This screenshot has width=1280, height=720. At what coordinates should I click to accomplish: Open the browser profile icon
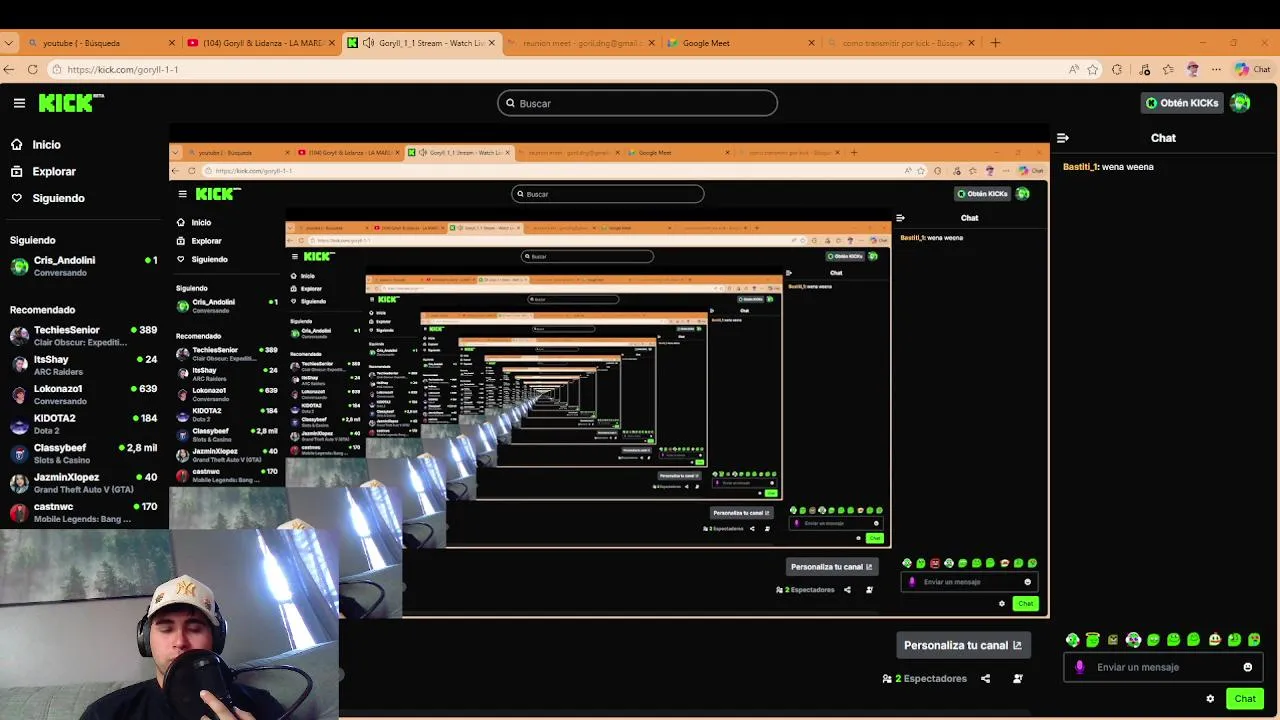coord(1192,69)
